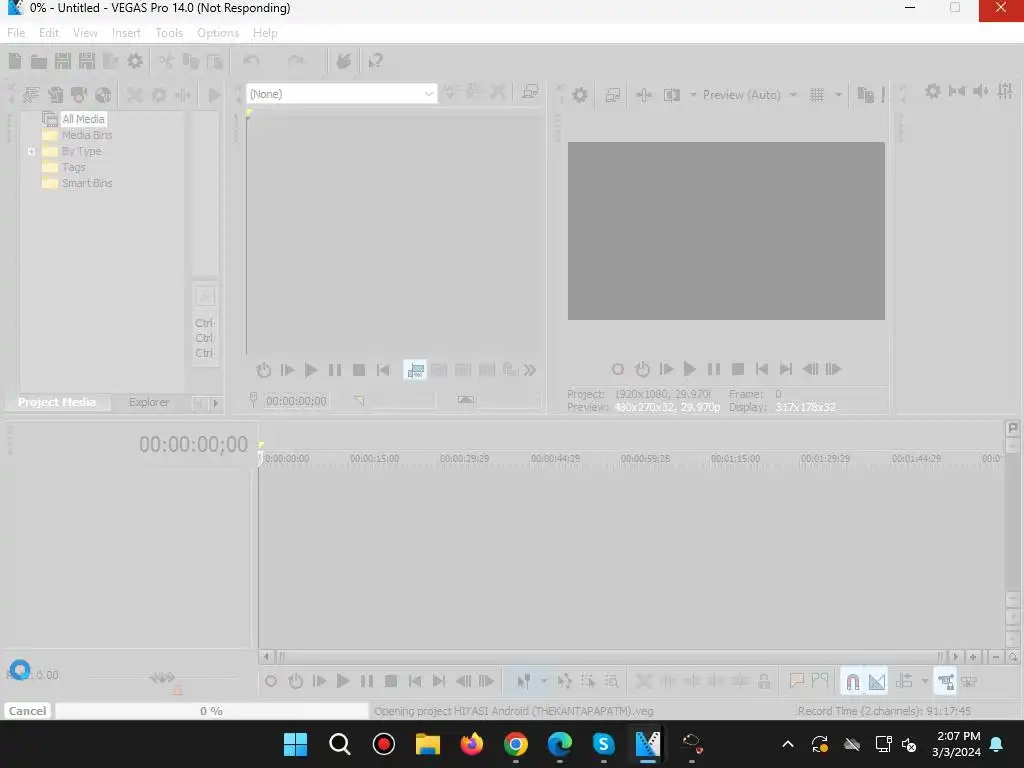Expand the By Type folder
Viewport: 1024px width, 768px height.
pyautogui.click(x=31, y=152)
